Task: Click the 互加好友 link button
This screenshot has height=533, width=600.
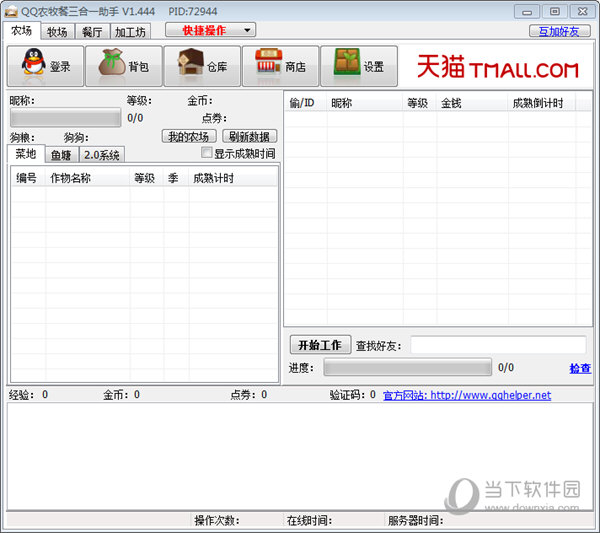Action: [559, 31]
